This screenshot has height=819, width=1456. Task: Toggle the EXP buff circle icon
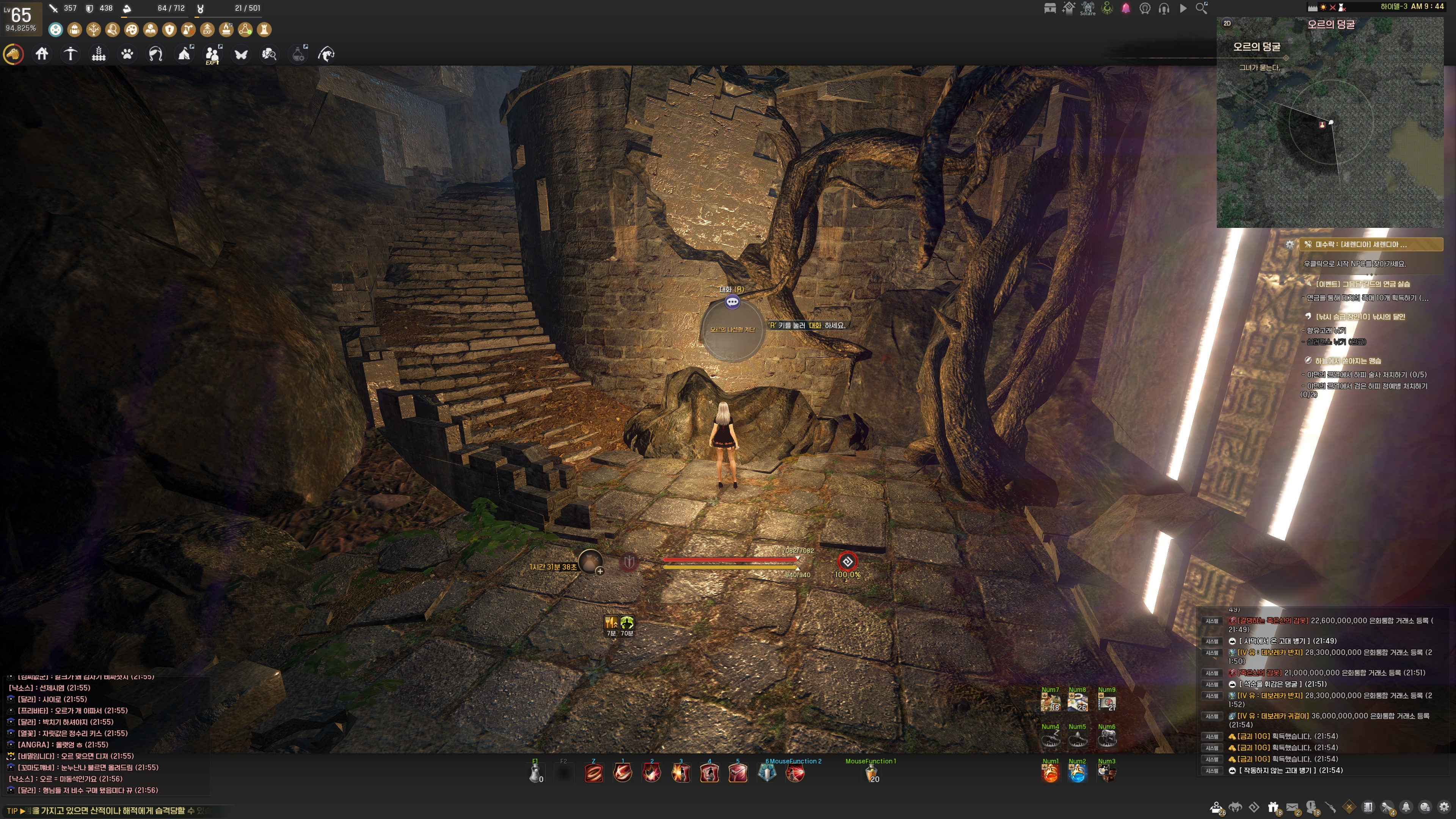pyautogui.click(x=207, y=30)
